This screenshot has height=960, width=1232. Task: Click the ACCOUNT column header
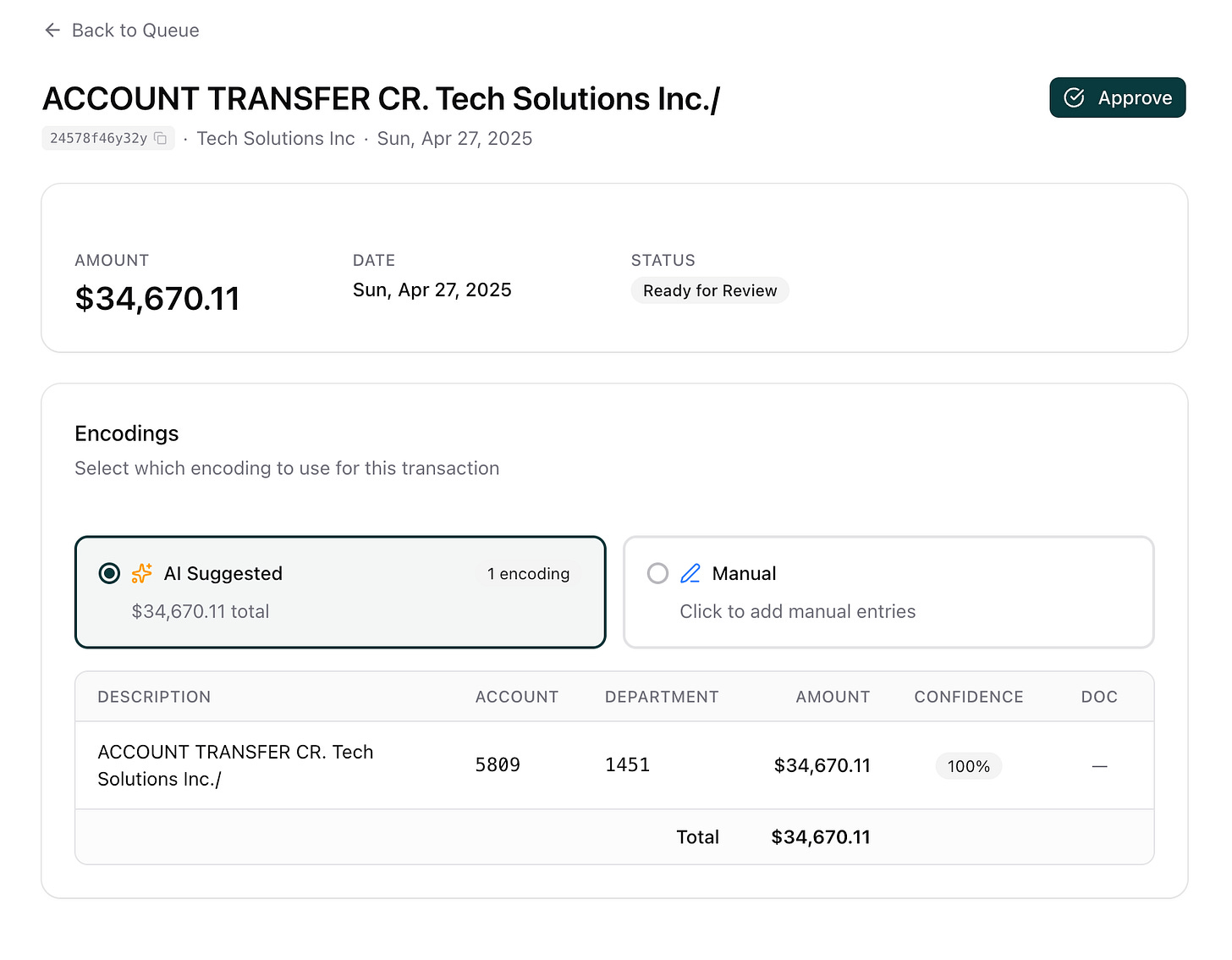[517, 697]
